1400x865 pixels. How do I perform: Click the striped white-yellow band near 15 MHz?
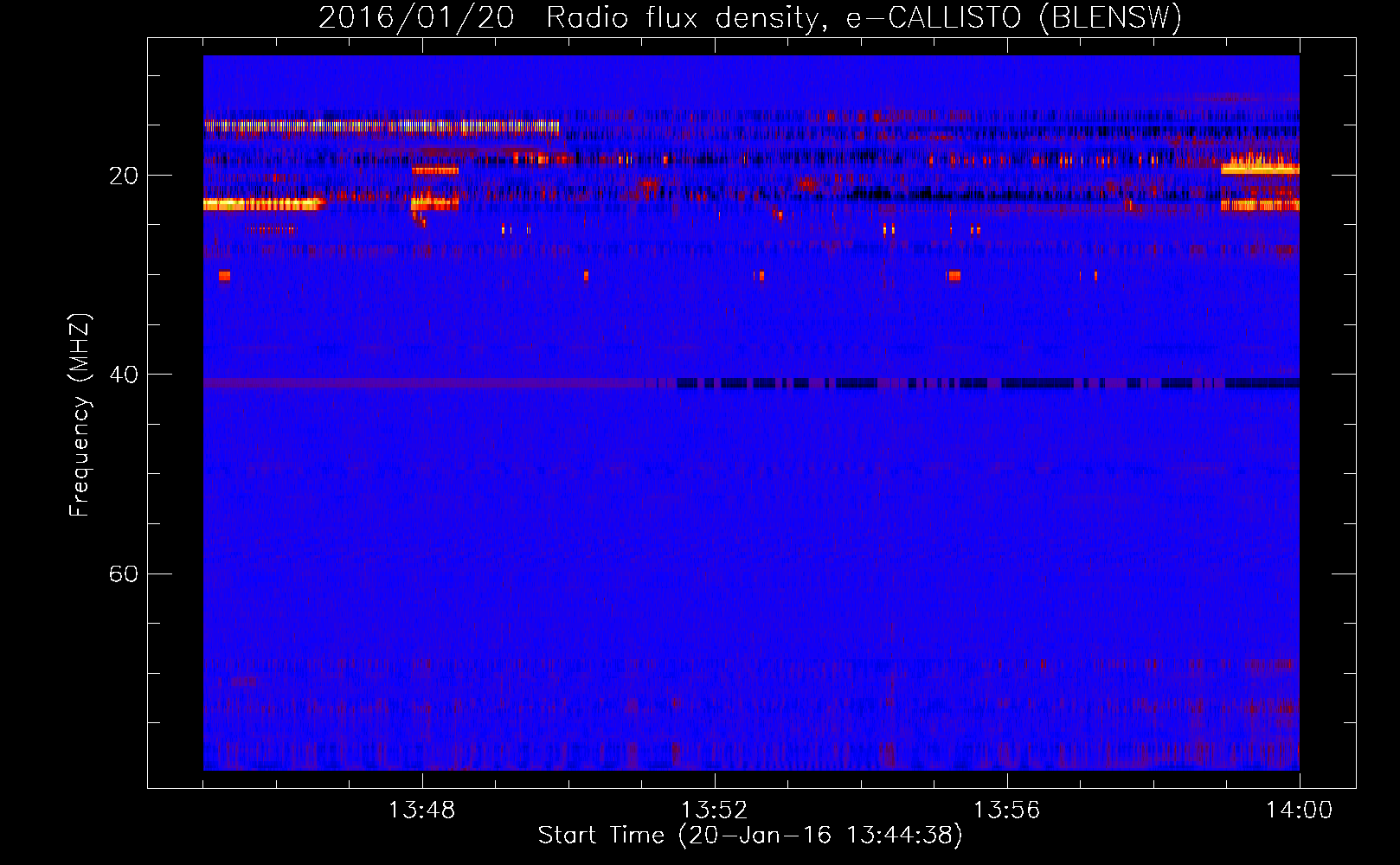click(382, 126)
